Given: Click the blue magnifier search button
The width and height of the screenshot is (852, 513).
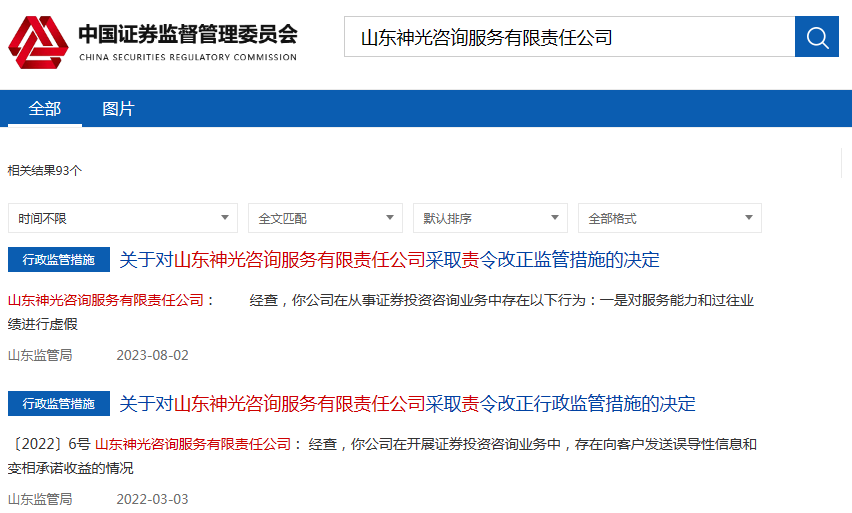Looking at the screenshot, I should 817,36.
